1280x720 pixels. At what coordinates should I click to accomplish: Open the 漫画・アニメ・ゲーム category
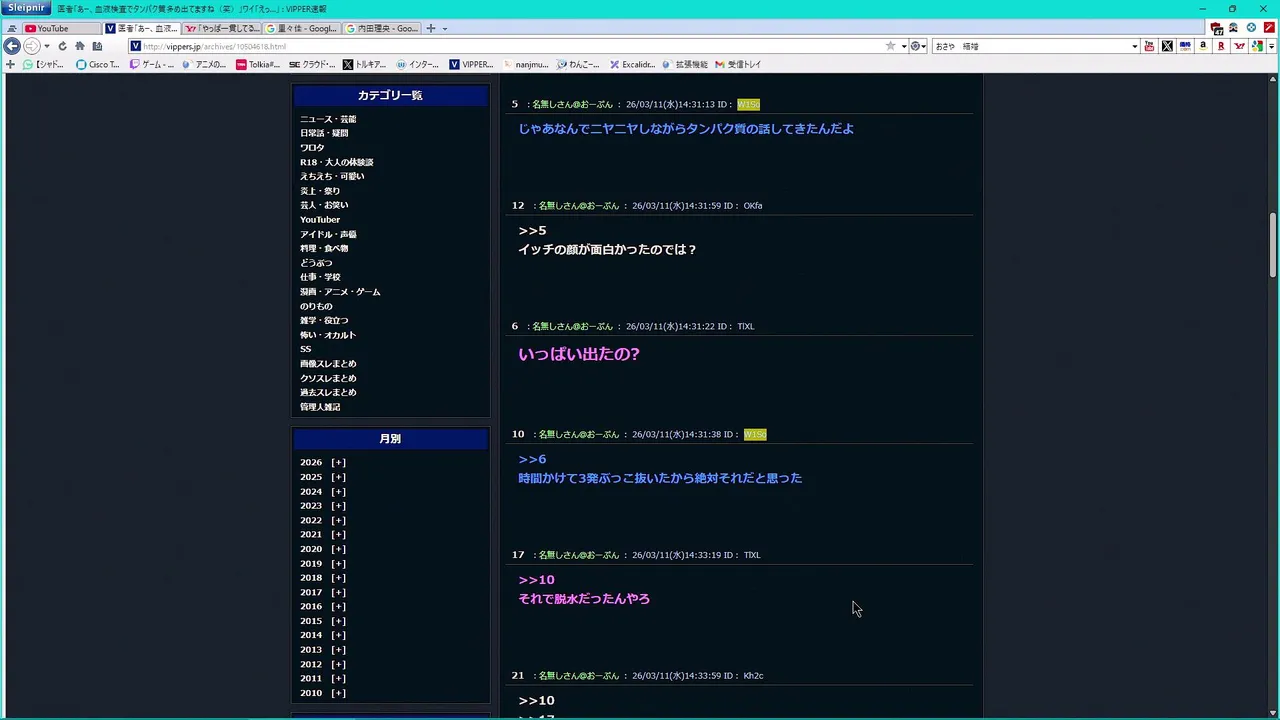tap(340, 292)
